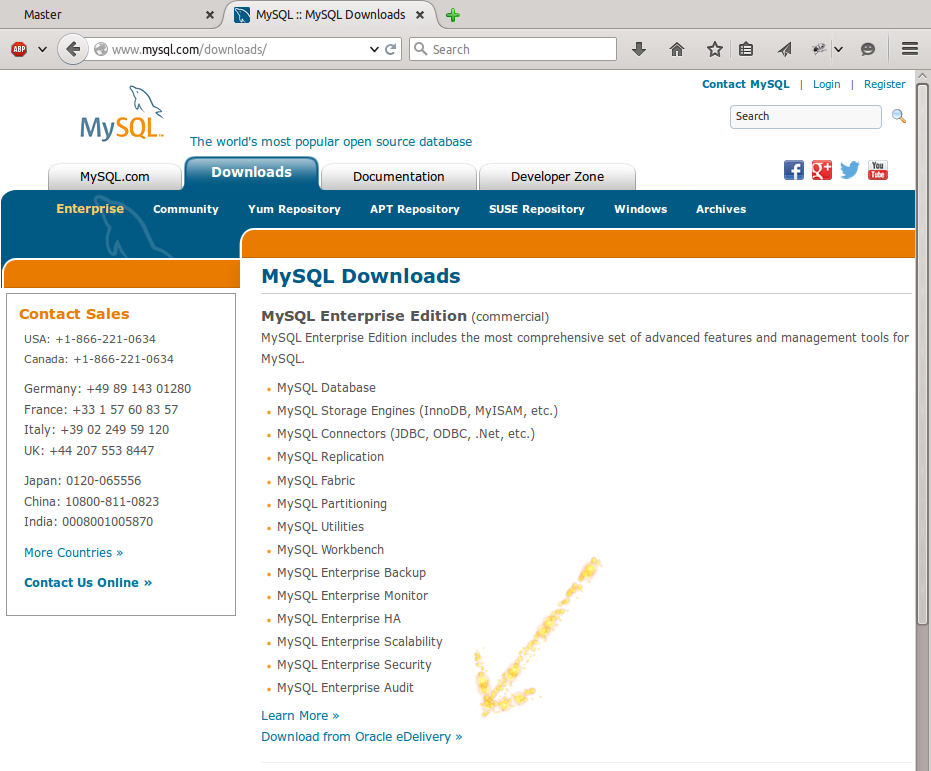Switch to the Master browser tab
Screen dimensions: 931x771
pos(111,15)
